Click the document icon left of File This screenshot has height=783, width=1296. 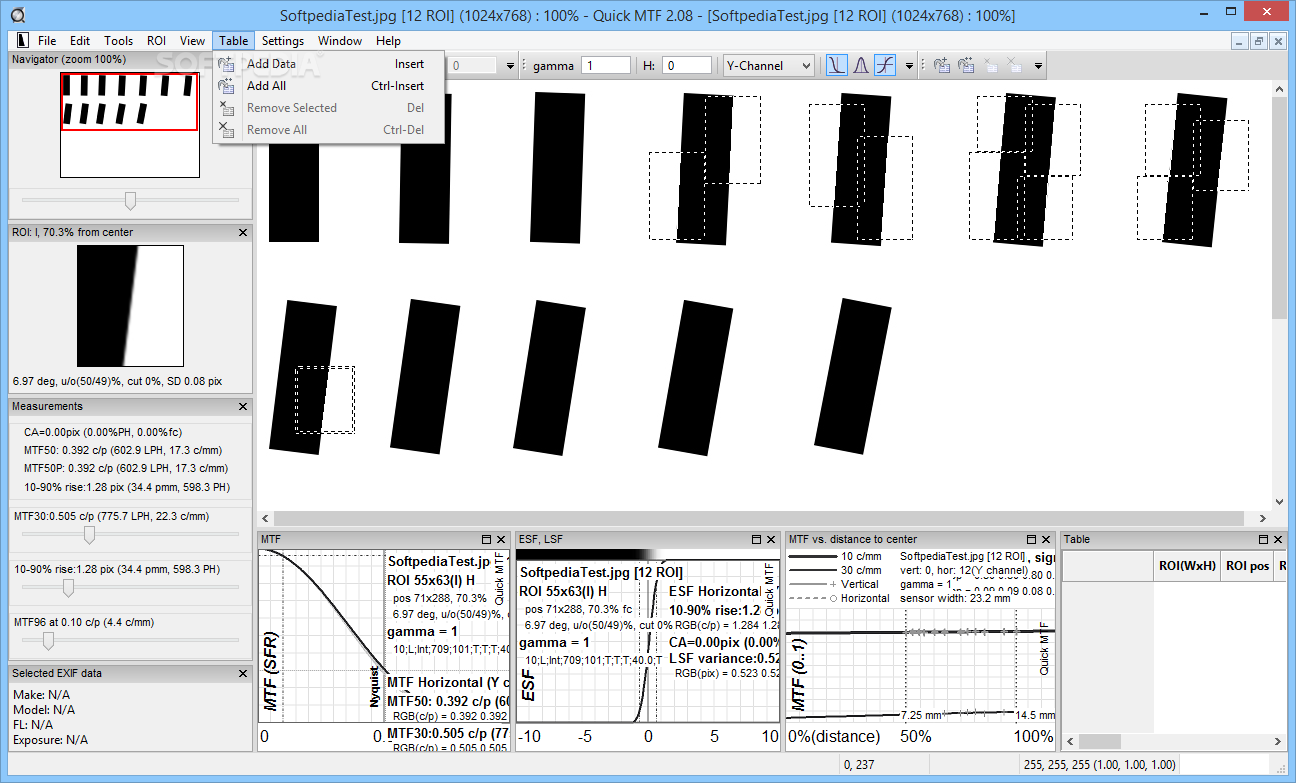[x=21, y=41]
